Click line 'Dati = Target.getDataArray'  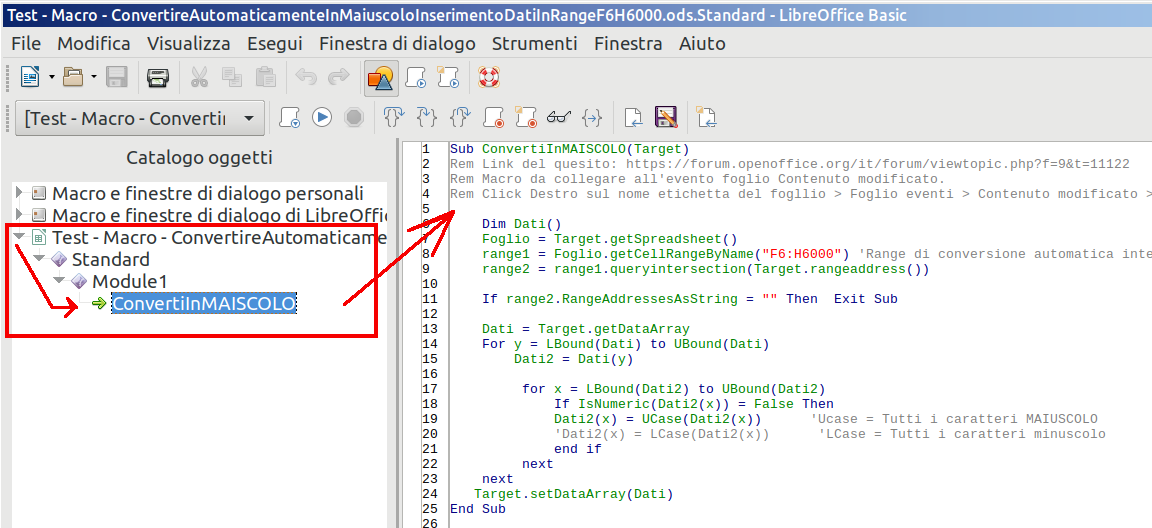click(x=586, y=329)
